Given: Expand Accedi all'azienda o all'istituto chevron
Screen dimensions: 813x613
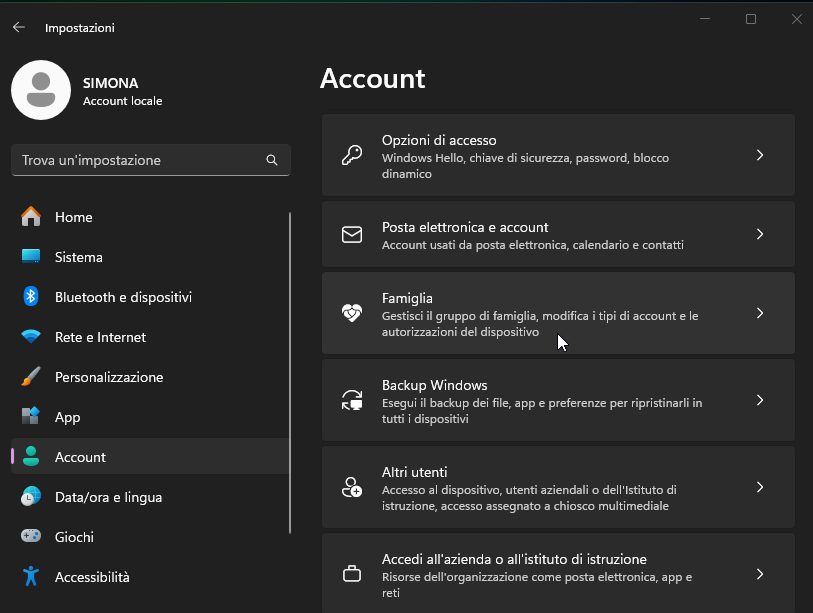Looking at the screenshot, I should point(760,574).
